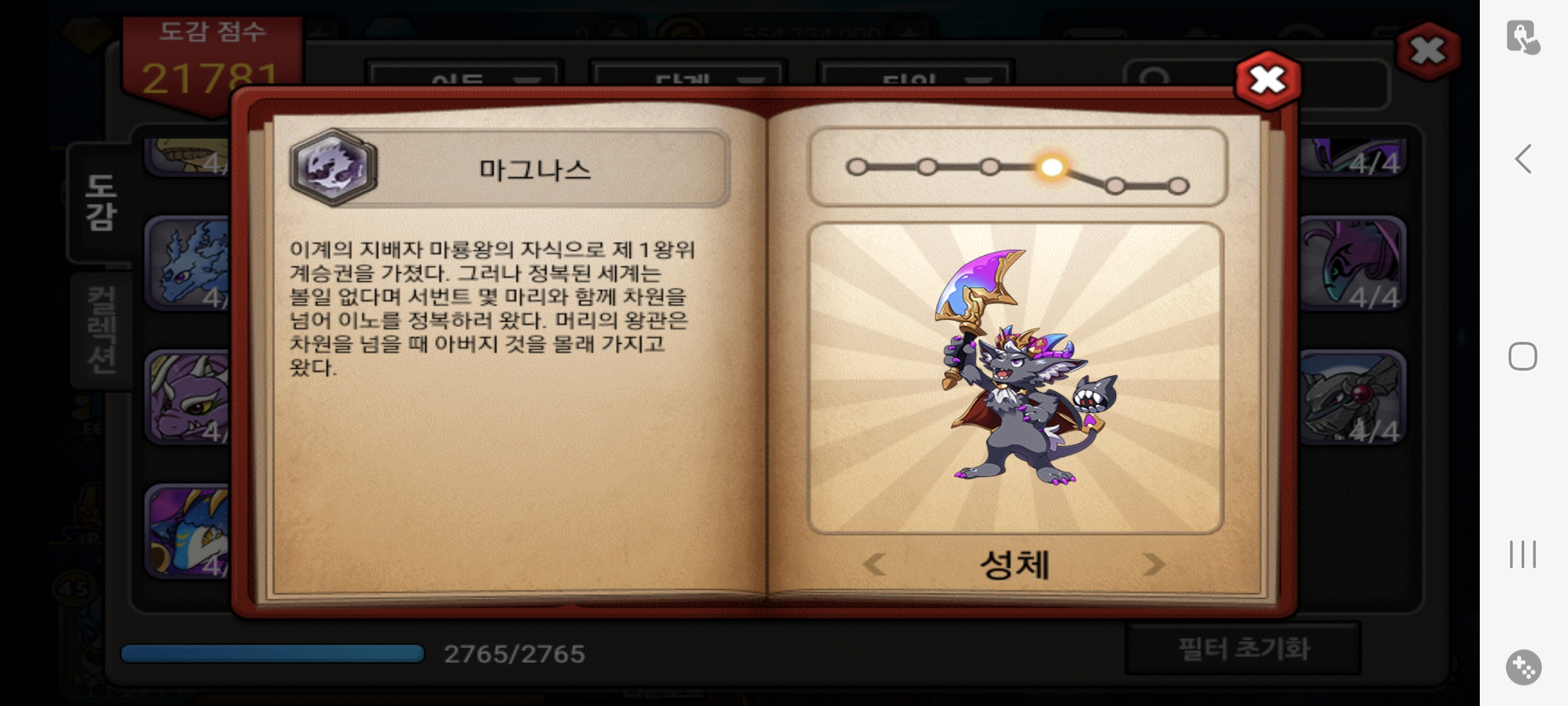
Task: Click the 2765/2765 collection progress bar
Action: point(272,654)
